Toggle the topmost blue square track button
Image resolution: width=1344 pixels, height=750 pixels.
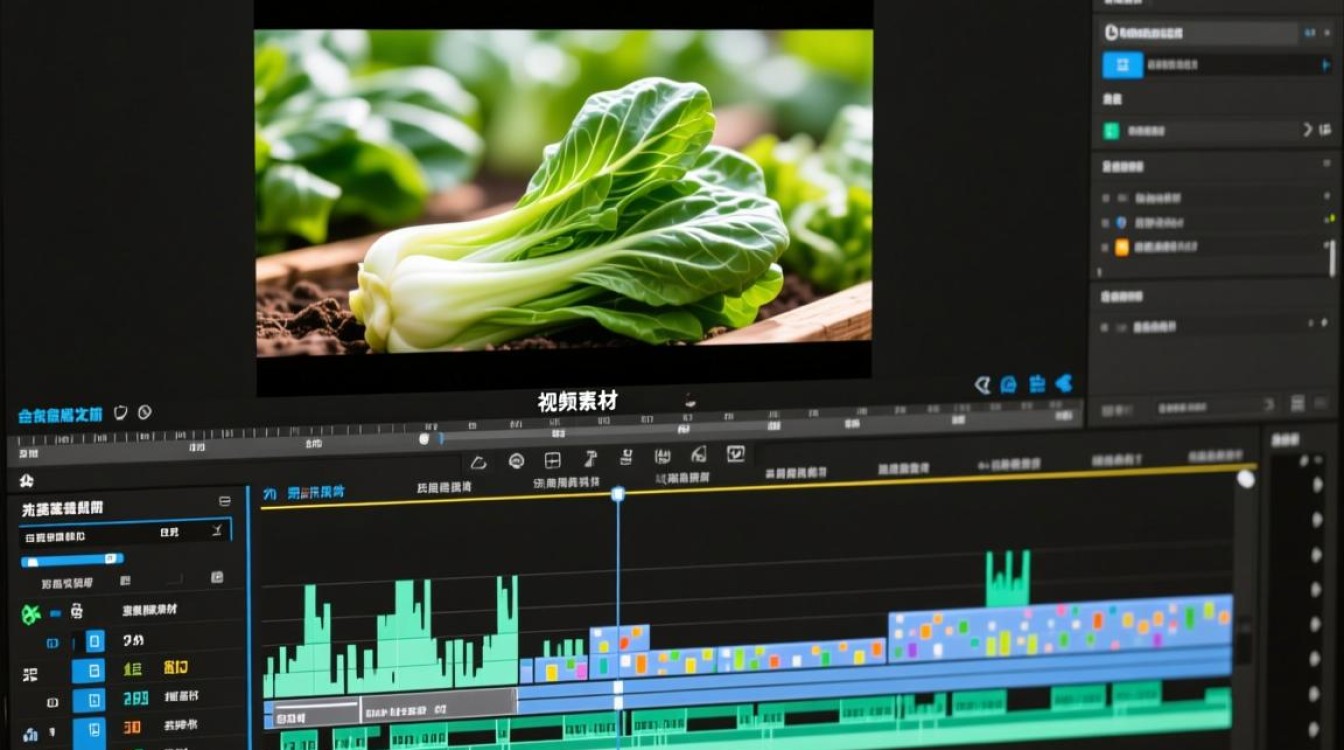pyautogui.click(x=95, y=641)
